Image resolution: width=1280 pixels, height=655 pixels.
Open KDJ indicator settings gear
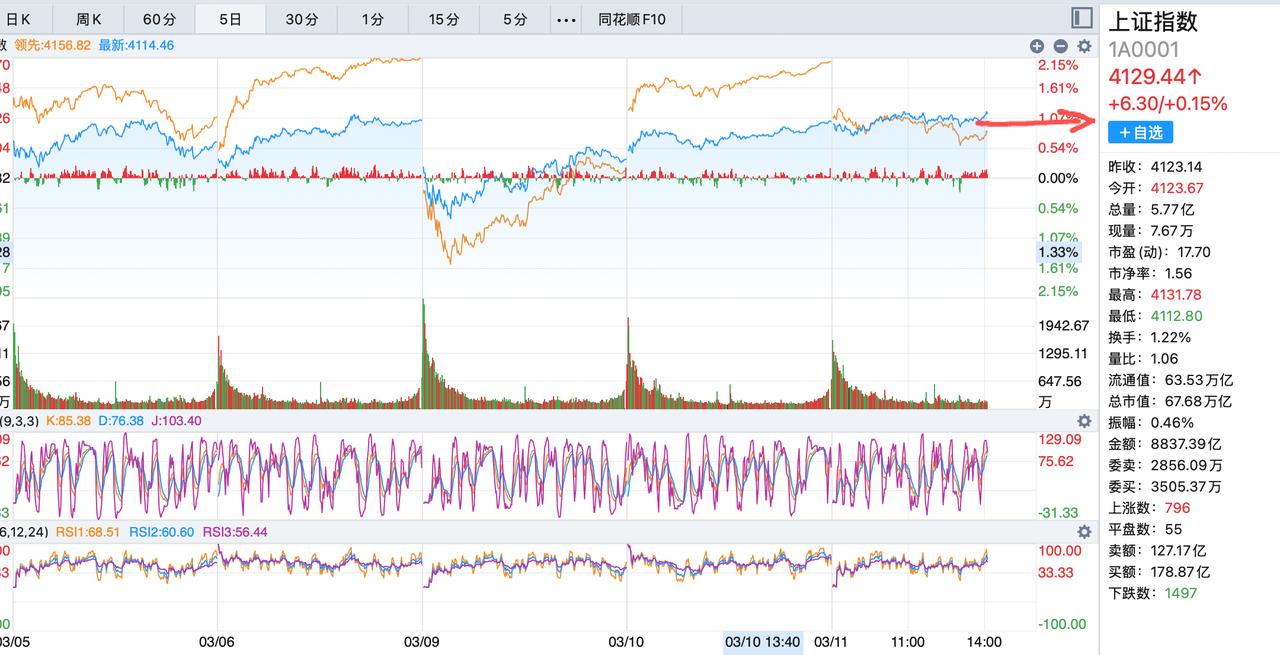click(1083, 421)
